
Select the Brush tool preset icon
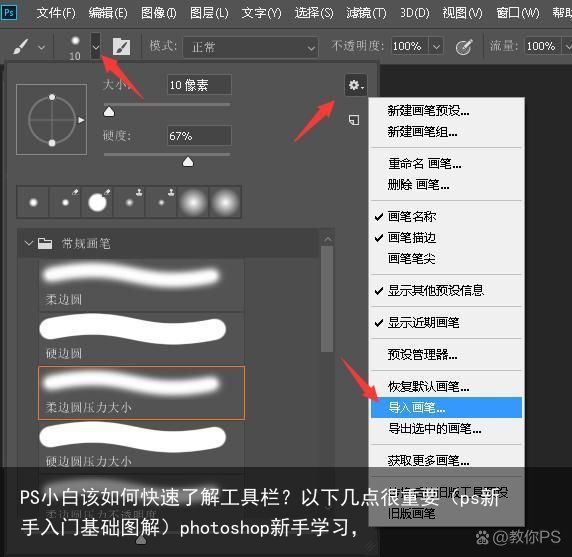pyautogui.click(x=21, y=47)
